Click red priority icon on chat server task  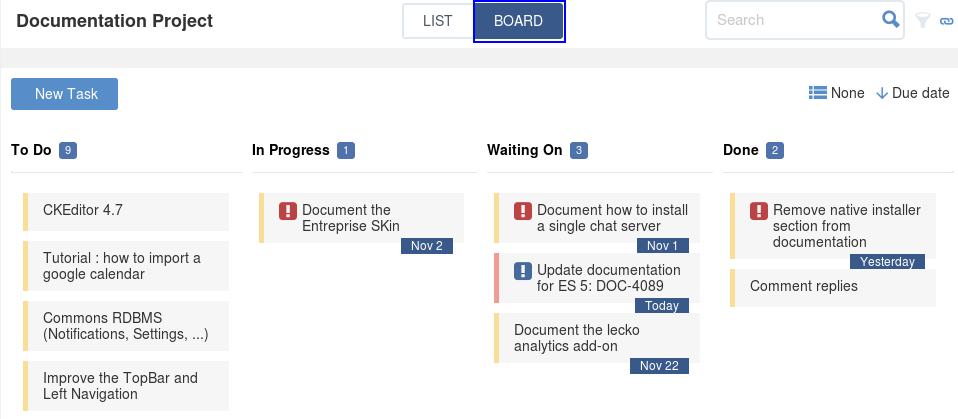[x=523, y=211]
